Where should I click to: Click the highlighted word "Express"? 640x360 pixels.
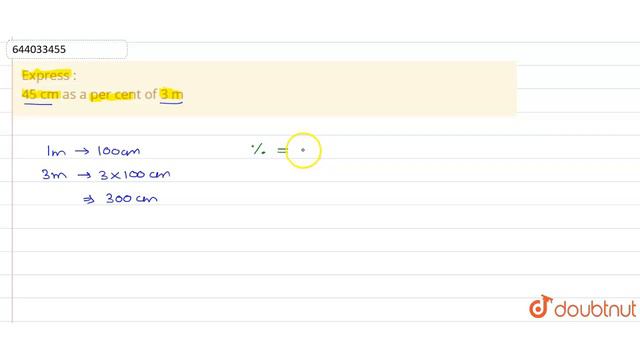pyautogui.click(x=46, y=75)
